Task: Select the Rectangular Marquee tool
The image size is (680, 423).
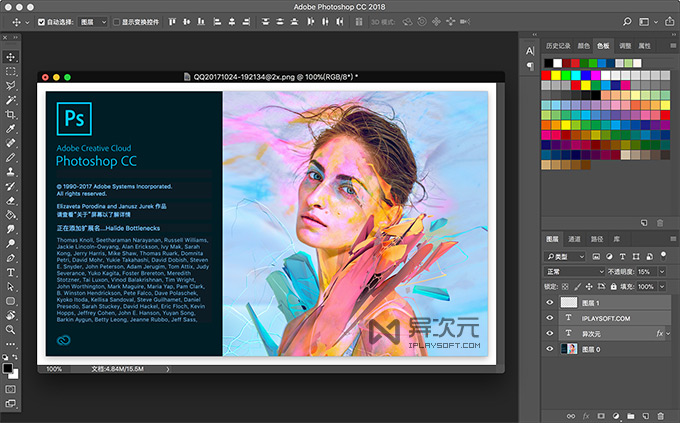Action: click(x=11, y=72)
